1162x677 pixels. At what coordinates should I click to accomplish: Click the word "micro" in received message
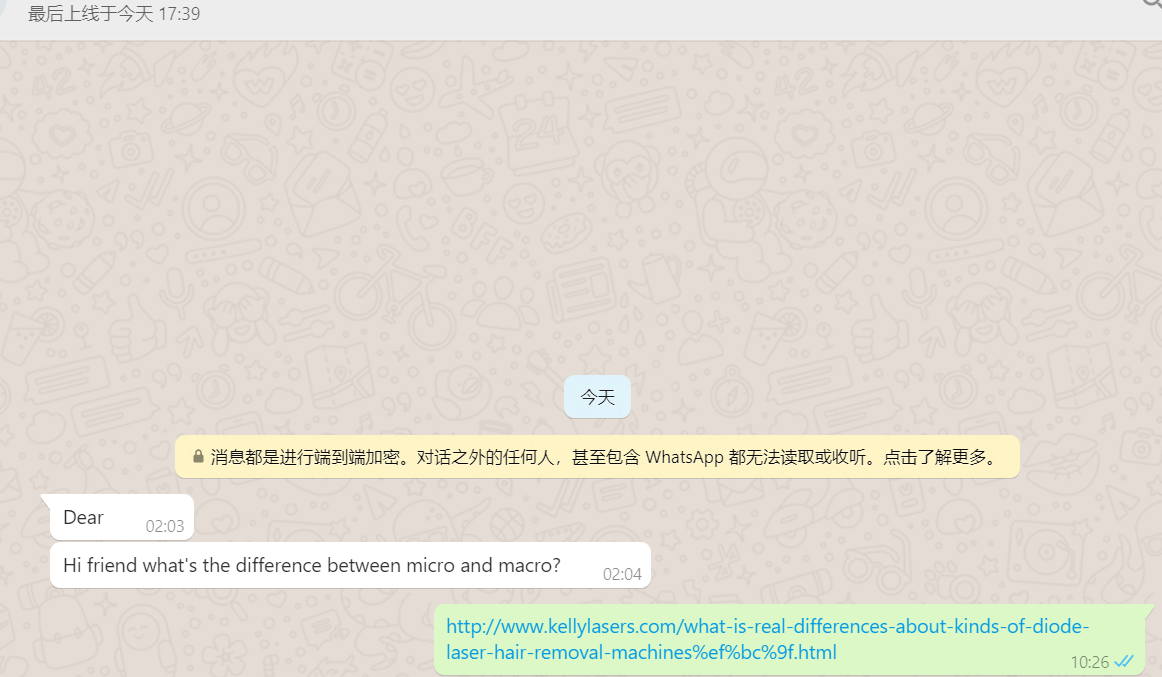[431, 565]
